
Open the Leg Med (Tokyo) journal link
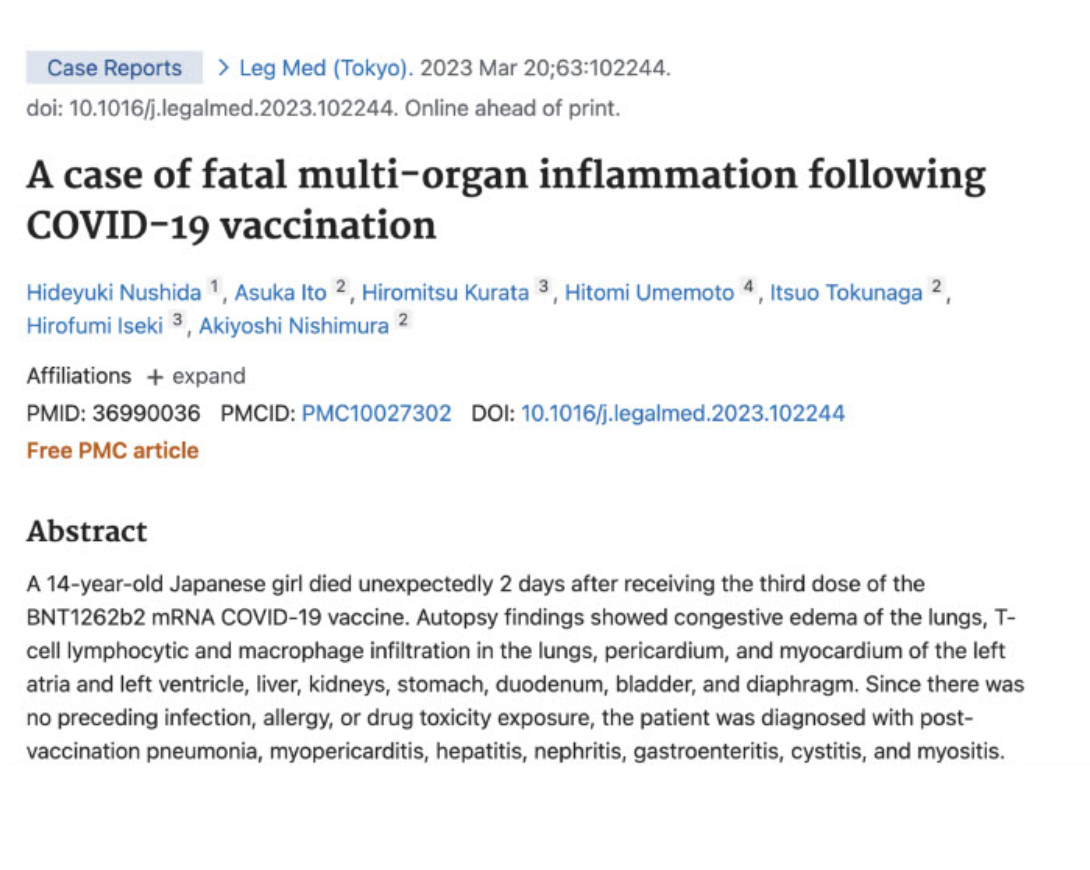point(326,68)
